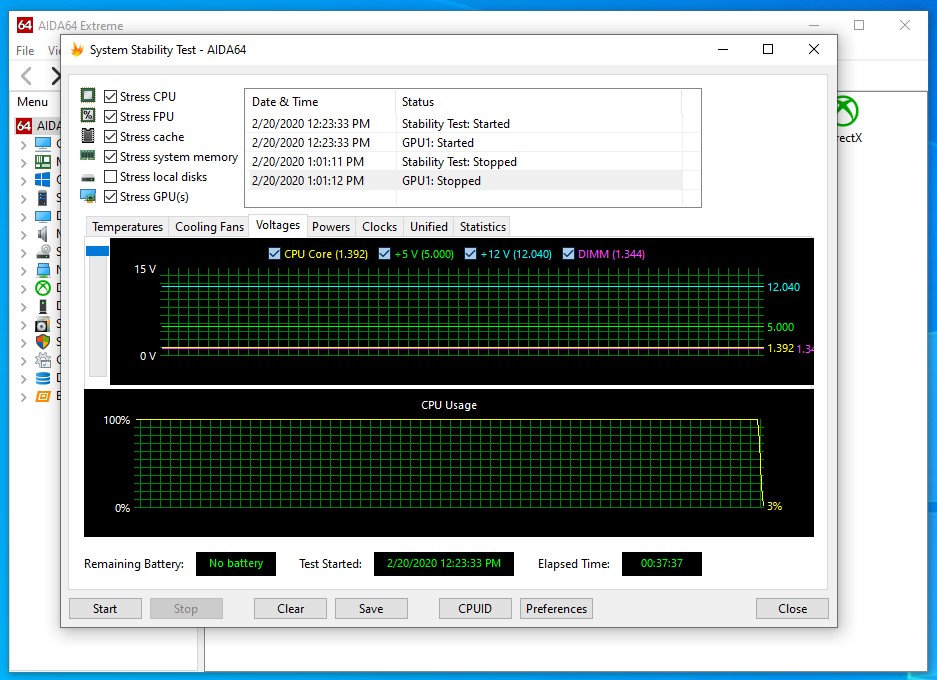Open the CPUID panel button
The image size is (937, 680).
pyautogui.click(x=475, y=608)
